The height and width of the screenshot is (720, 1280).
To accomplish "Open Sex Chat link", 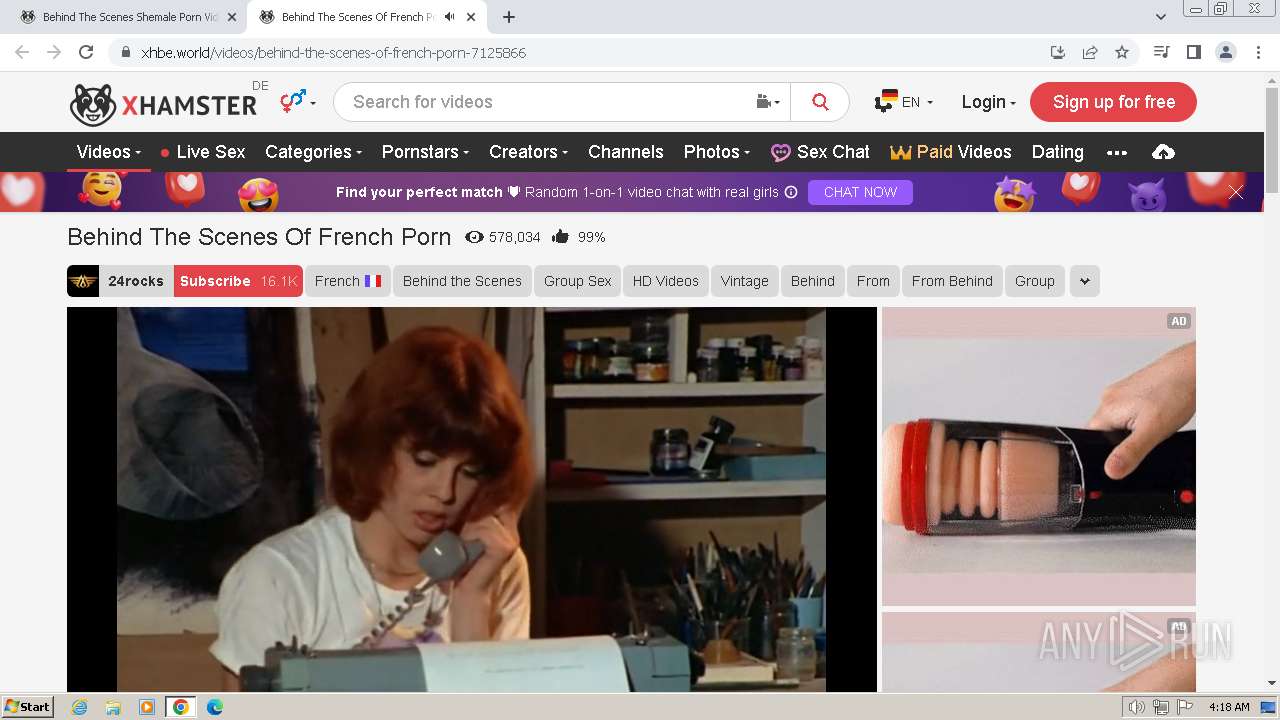I will click(x=820, y=152).
